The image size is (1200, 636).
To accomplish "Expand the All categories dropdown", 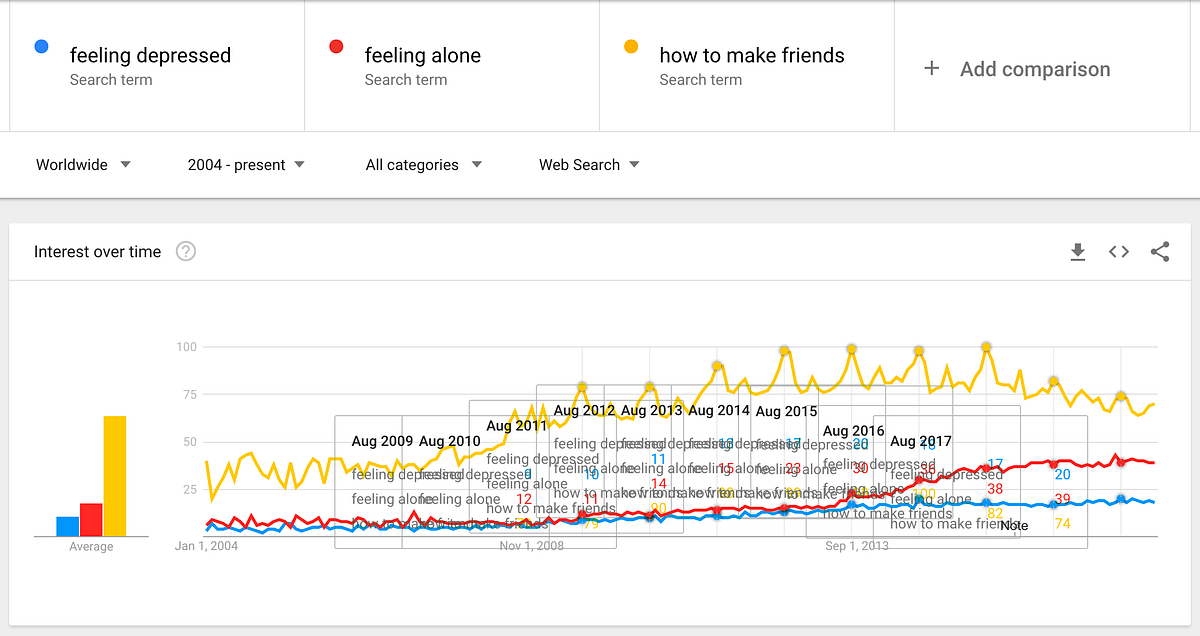I will click(423, 165).
